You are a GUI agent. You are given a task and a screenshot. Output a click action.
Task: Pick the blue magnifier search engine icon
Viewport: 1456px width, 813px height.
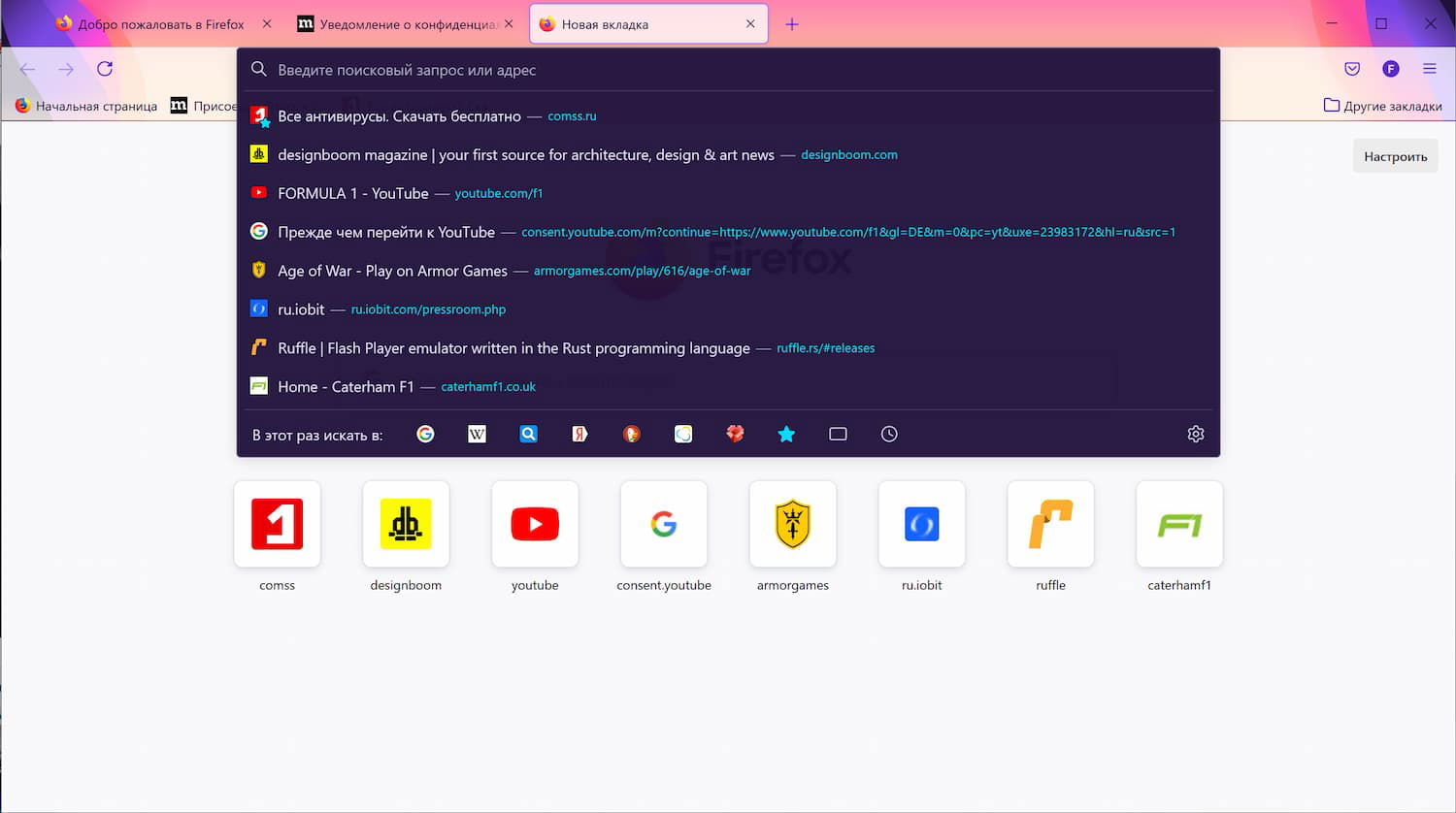tap(528, 434)
